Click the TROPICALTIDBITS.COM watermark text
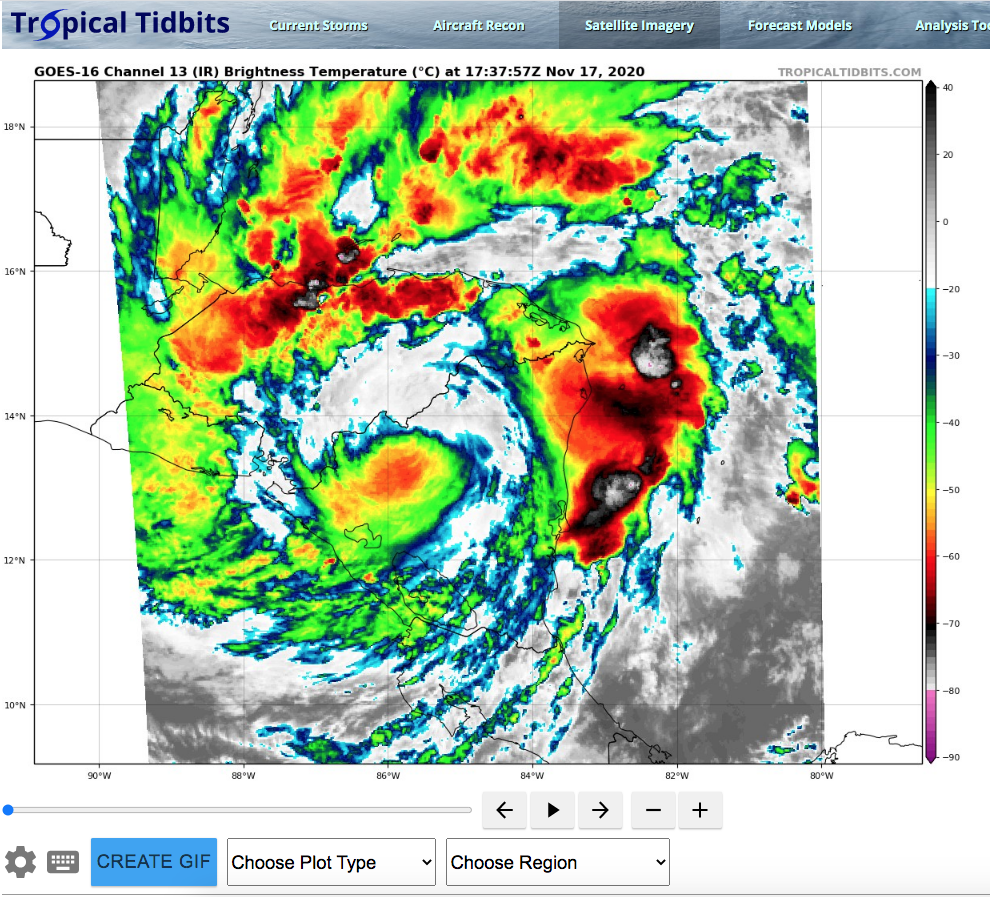Image resolution: width=990 pixels, height=897 pixels. [x=849, y=72]
